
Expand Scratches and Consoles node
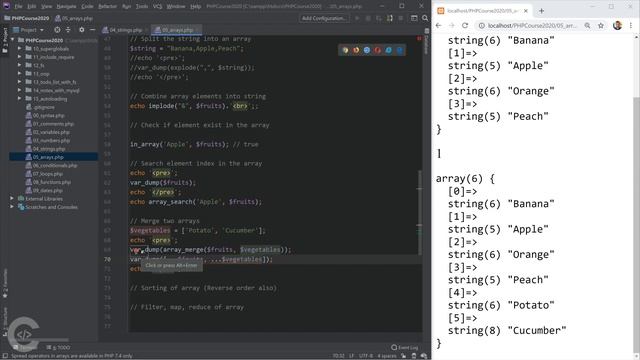[x=12, y=207]
